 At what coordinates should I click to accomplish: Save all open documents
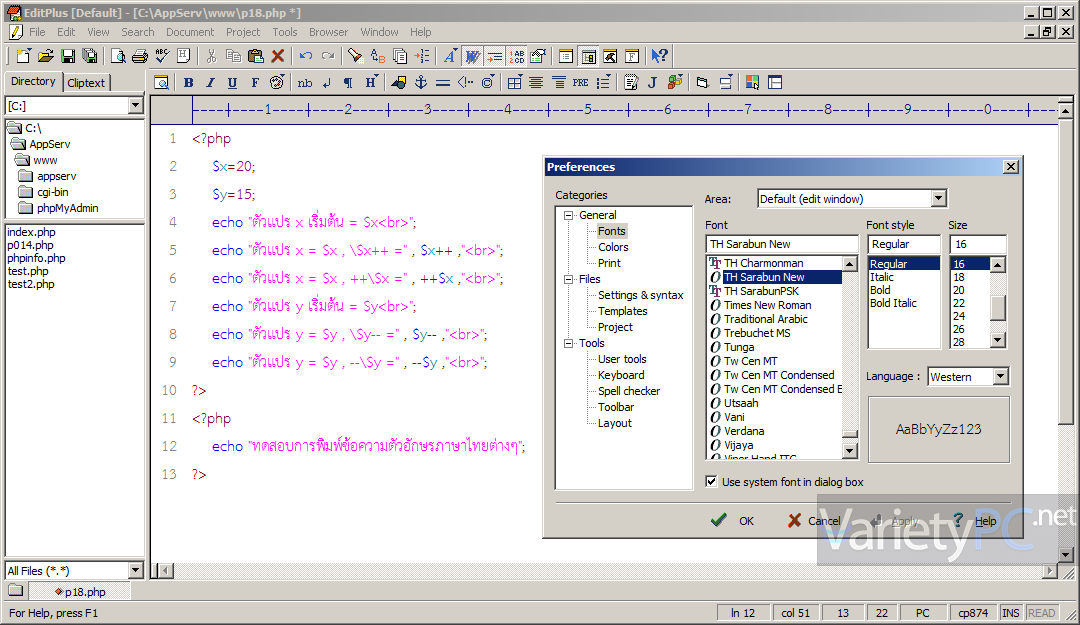[x=88, y=56]
